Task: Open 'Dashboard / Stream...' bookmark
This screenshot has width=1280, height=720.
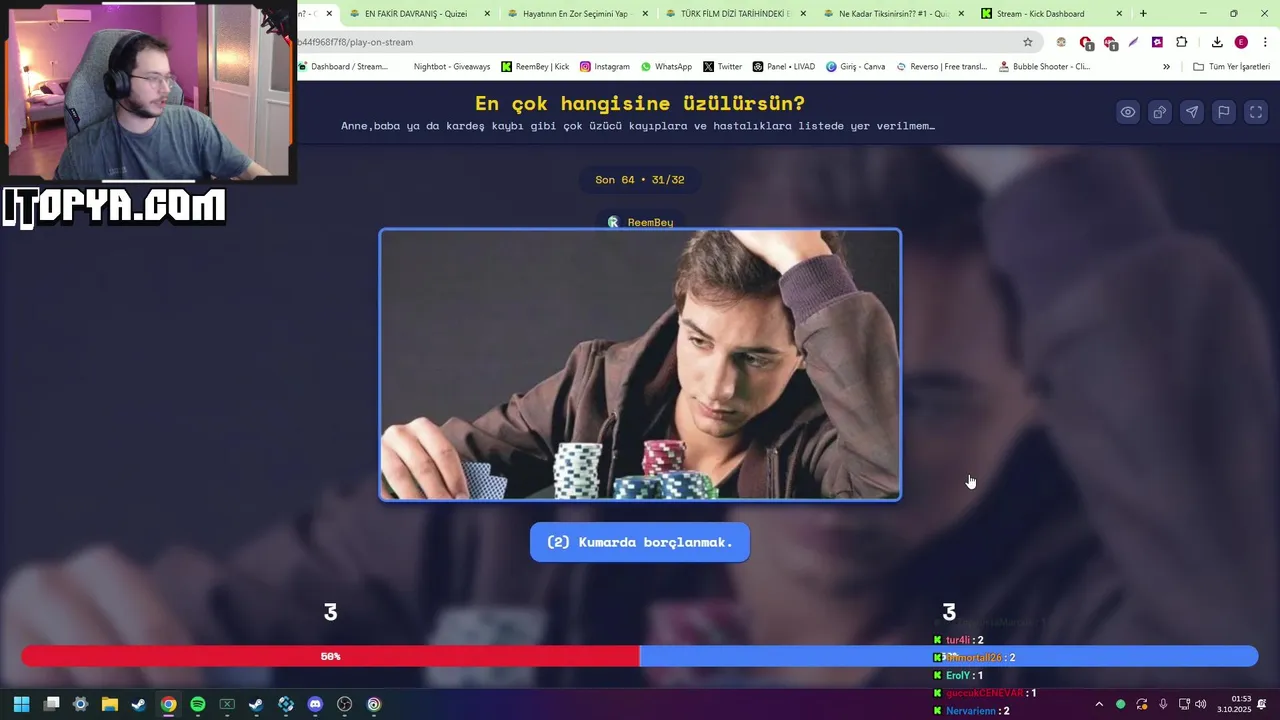Action: (342, 67)
